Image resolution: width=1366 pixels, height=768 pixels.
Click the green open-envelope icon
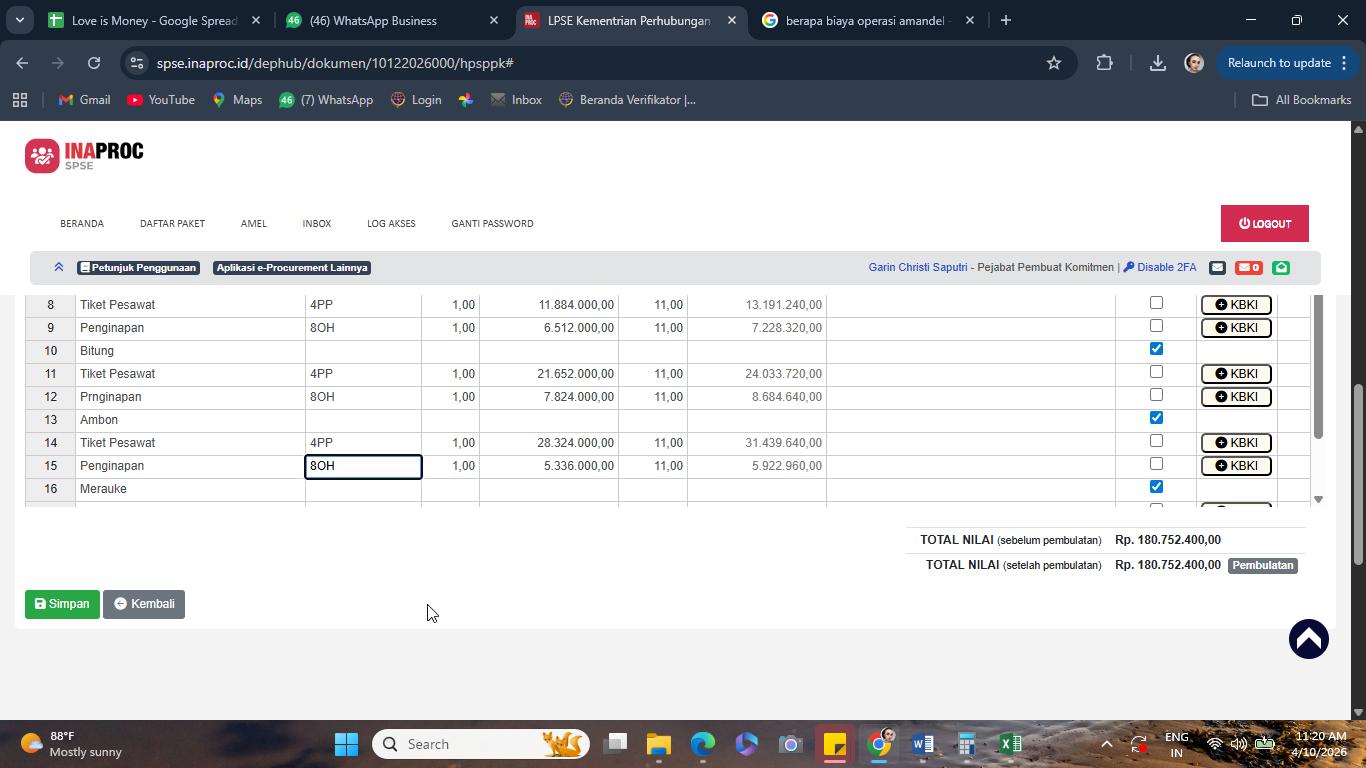click(x=1281, y=267)
